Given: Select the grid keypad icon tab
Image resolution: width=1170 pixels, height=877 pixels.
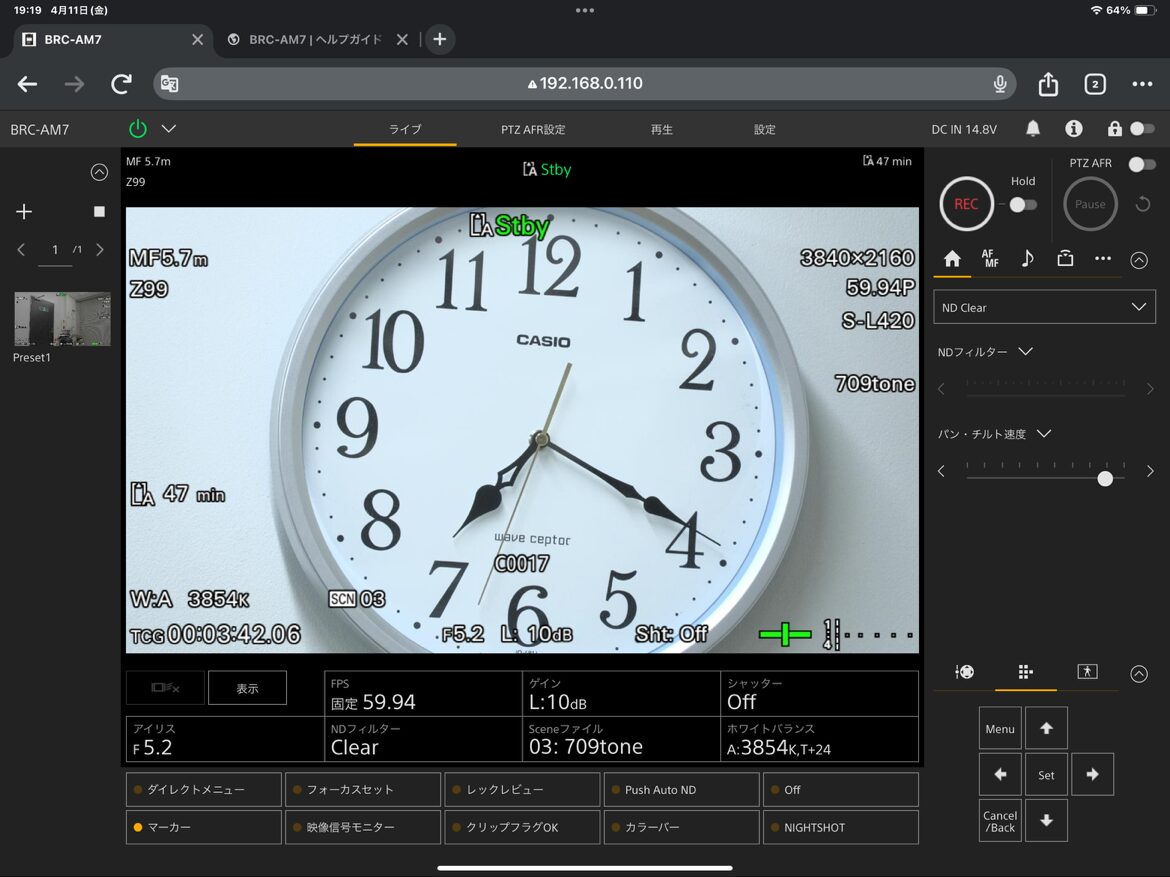Looking at the screenshot, I should coord(1025,672).
